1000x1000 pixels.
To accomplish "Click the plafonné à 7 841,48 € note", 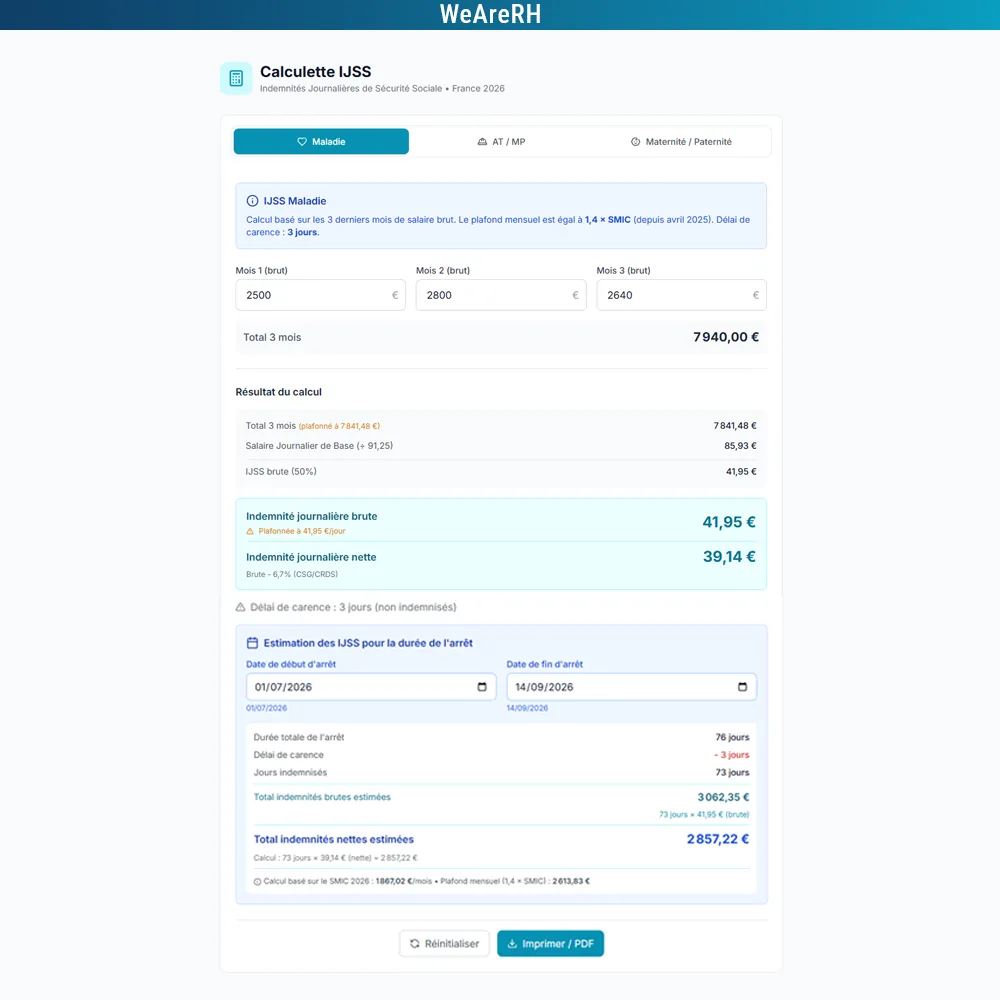I will pyautogui.click(x=339, y=426).
